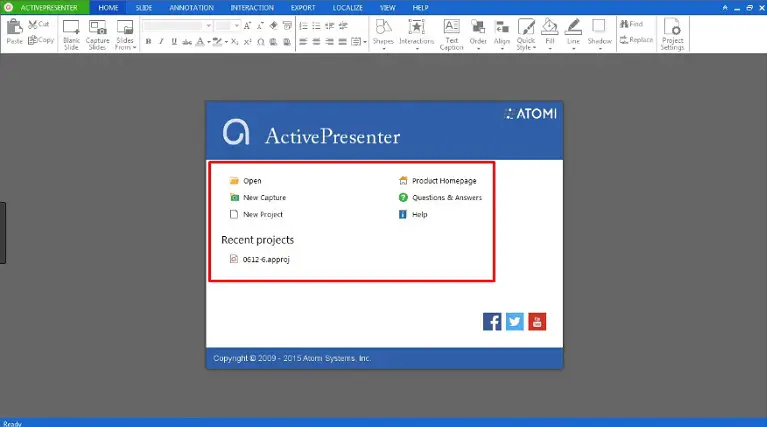This screenshot has width=767, height=427.
Task: Click the clear formatting eraser icon
Action: pyautogui.click(x=273, y=25)
